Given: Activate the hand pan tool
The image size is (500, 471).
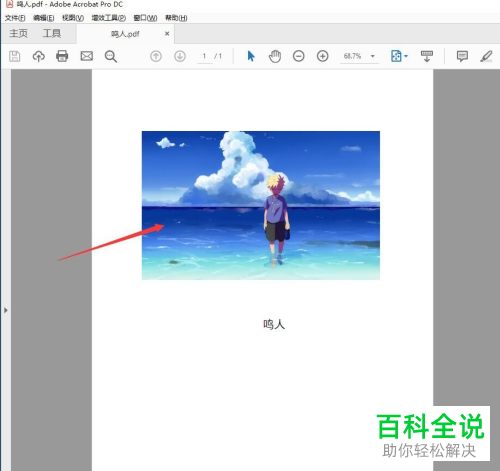Looking at the screenshot, I should [275, 56].
